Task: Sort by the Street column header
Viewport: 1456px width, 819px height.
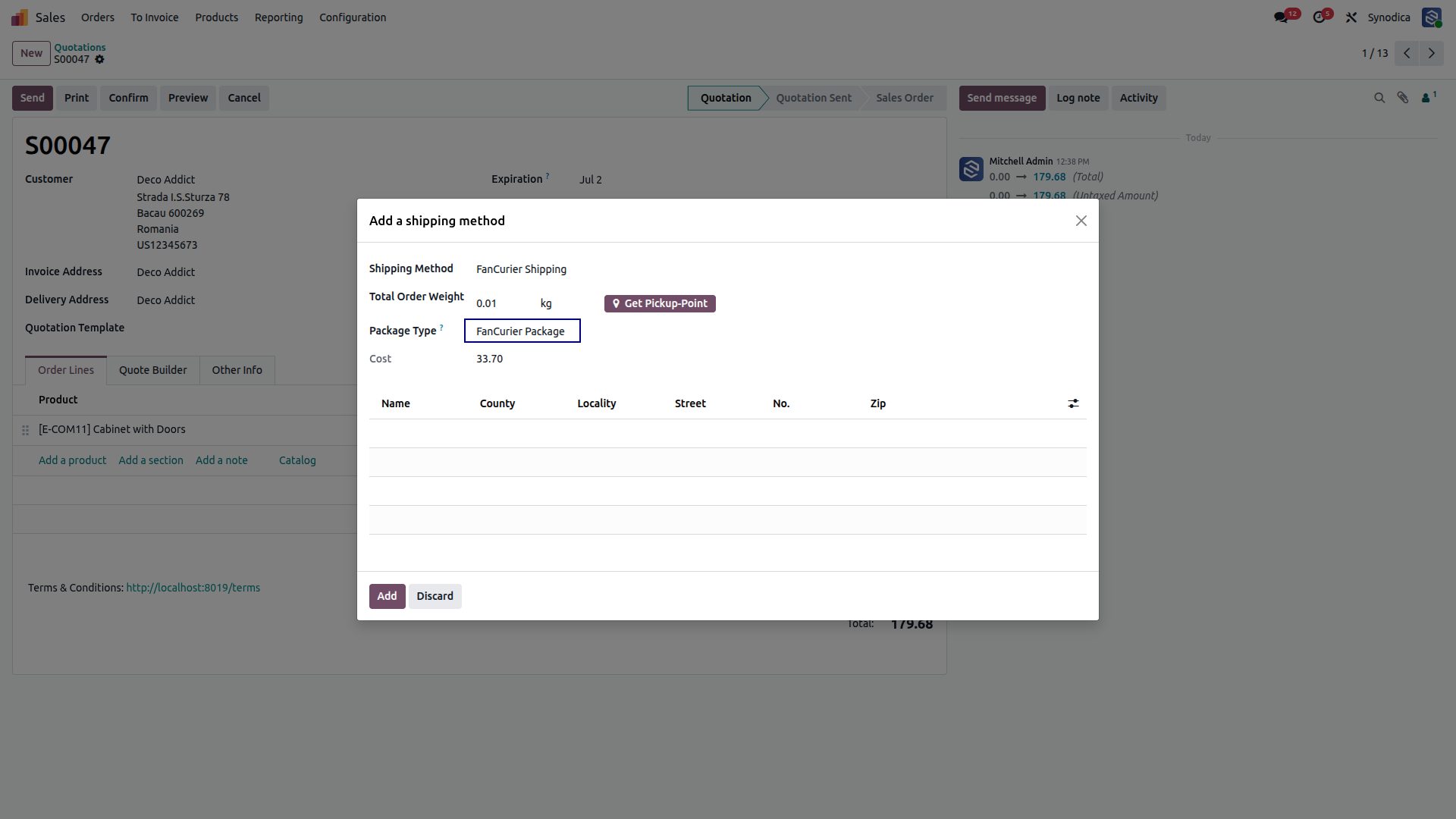Action: pos(690,403)
